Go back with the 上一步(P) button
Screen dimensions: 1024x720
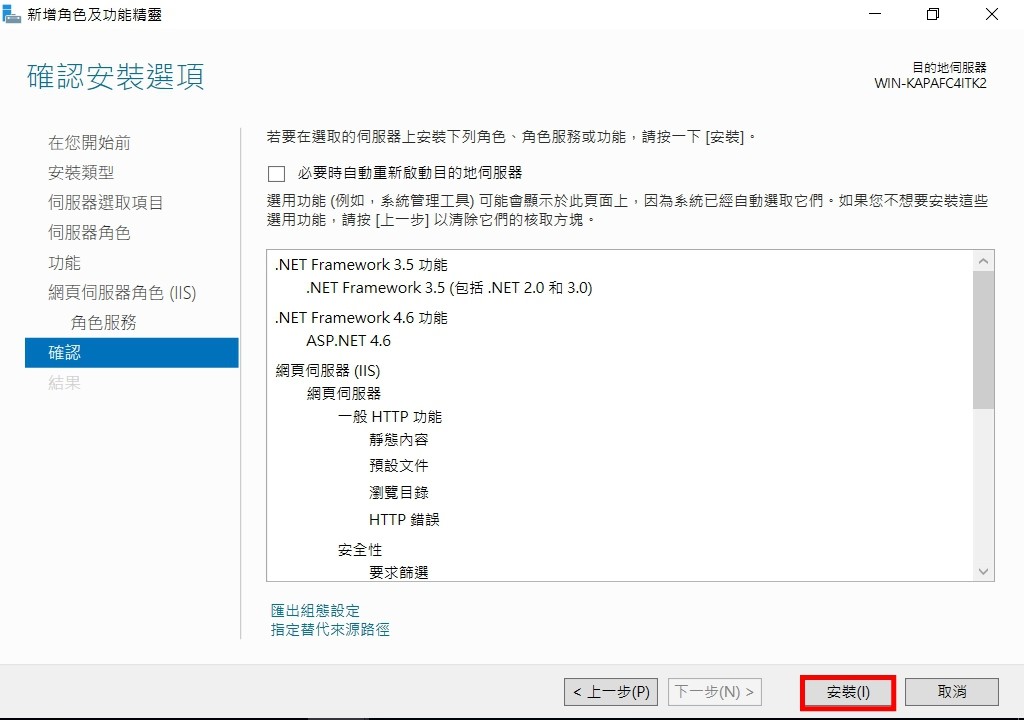(x=611, y=692)
